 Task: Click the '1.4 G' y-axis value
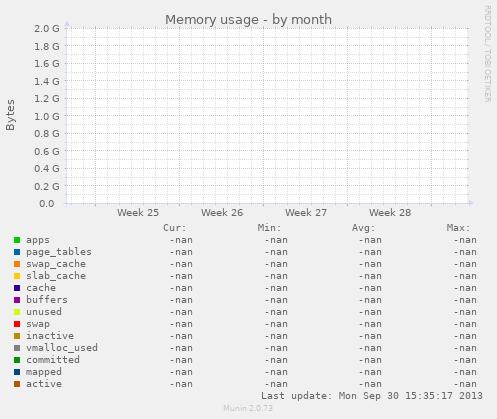point(47,81)
